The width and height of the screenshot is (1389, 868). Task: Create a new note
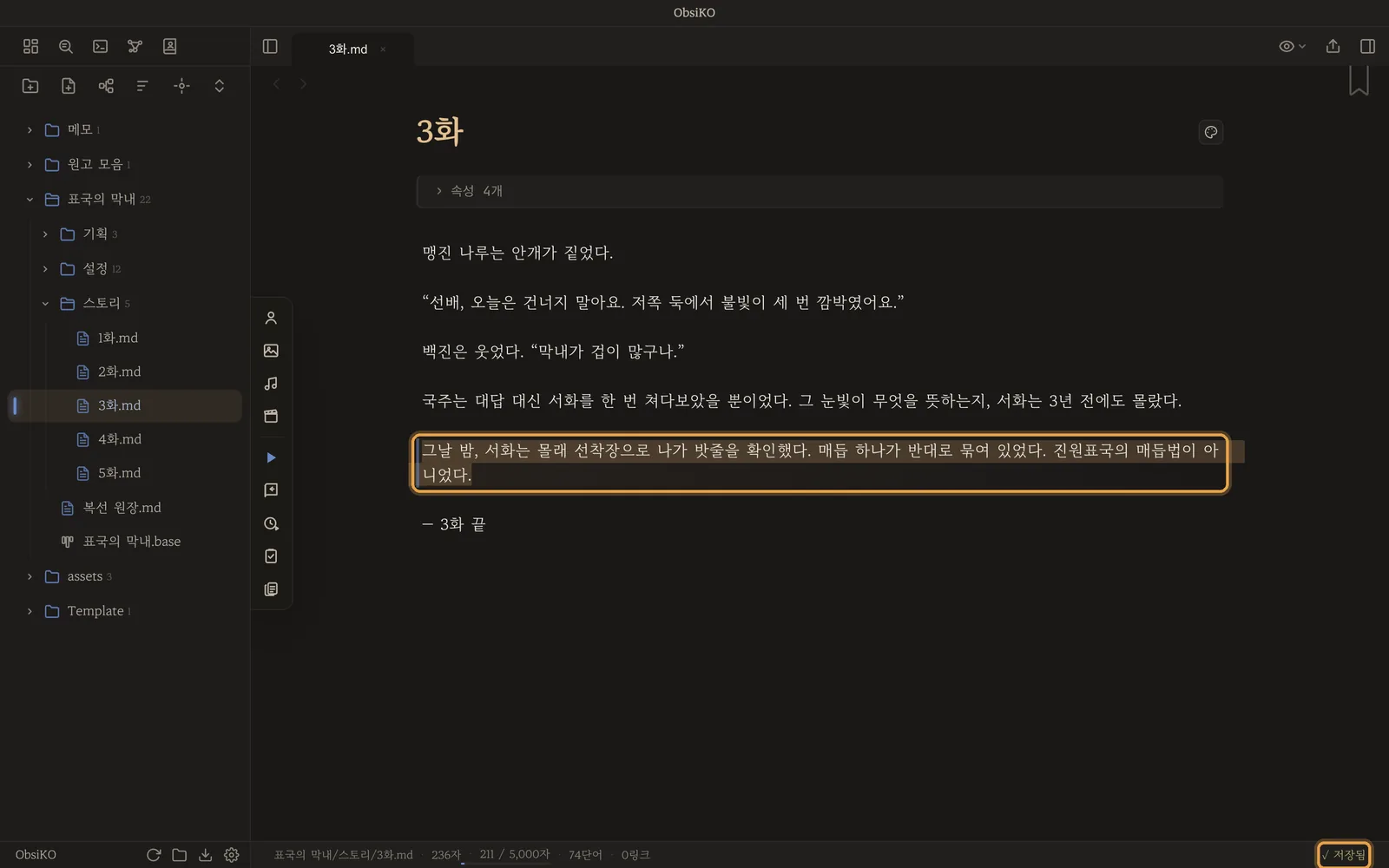tap(69, 85)
